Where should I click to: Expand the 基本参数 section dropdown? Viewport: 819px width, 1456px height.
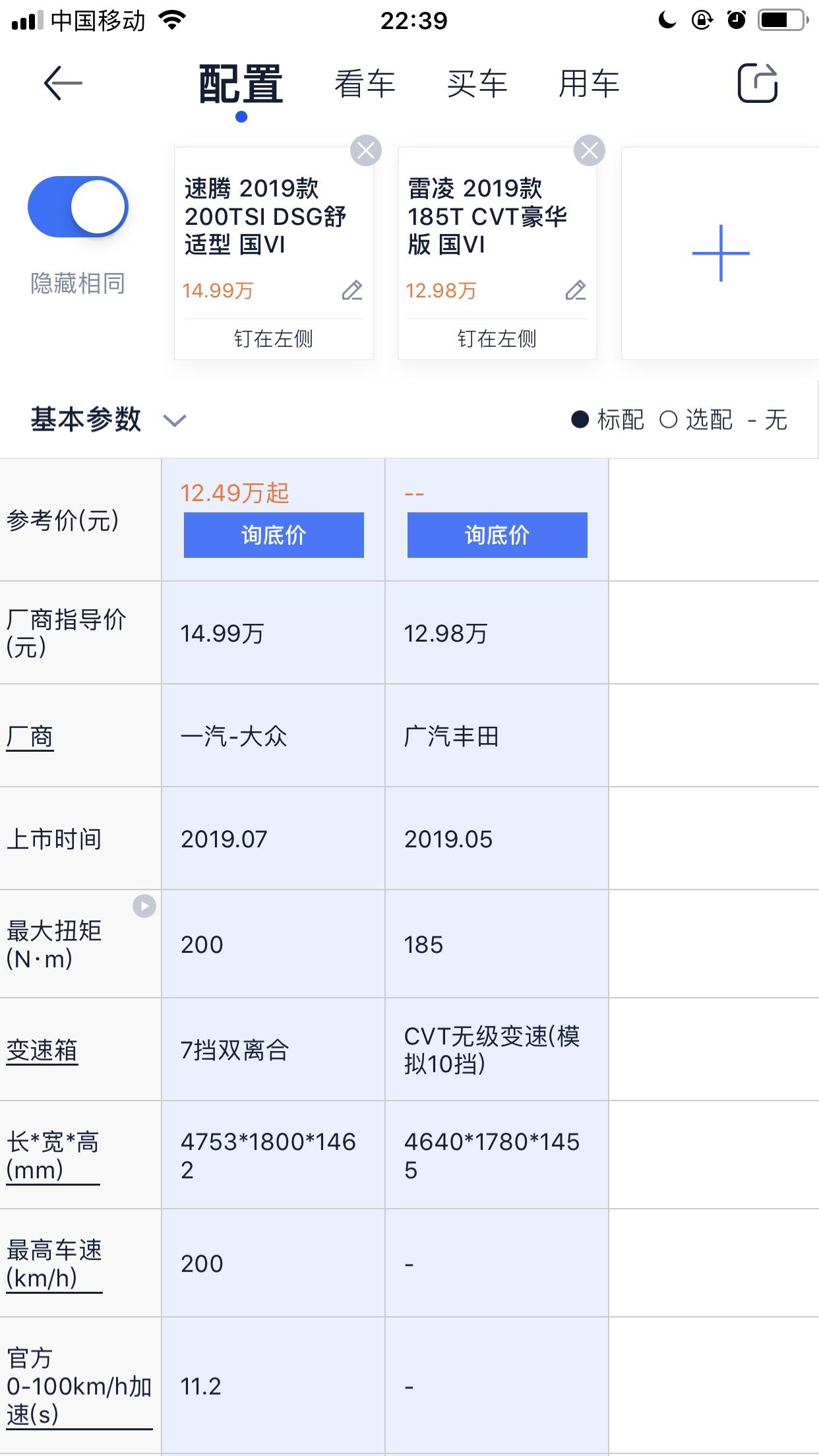[x=175, y=420]
